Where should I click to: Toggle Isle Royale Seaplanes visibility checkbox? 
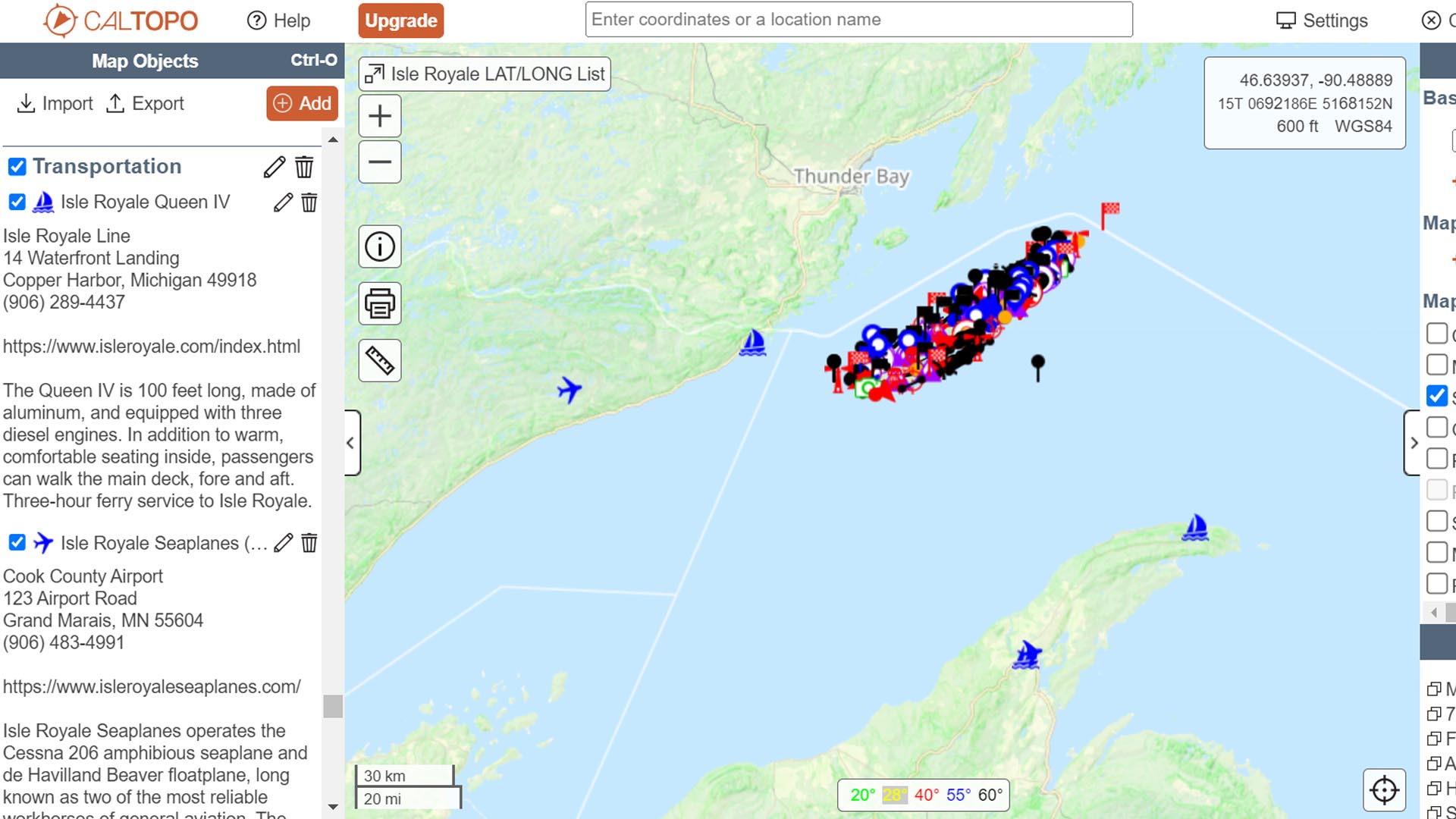coord(17,543)
